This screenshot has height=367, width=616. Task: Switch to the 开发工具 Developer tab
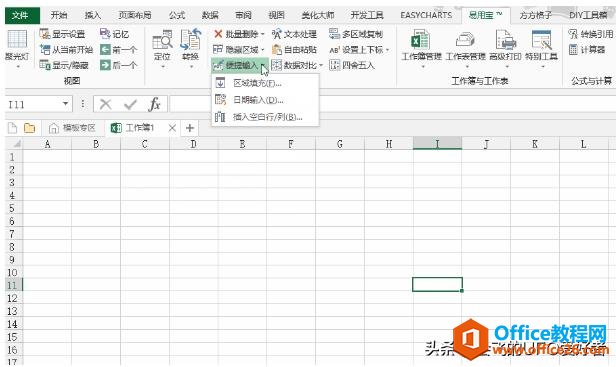click(367, 15)
